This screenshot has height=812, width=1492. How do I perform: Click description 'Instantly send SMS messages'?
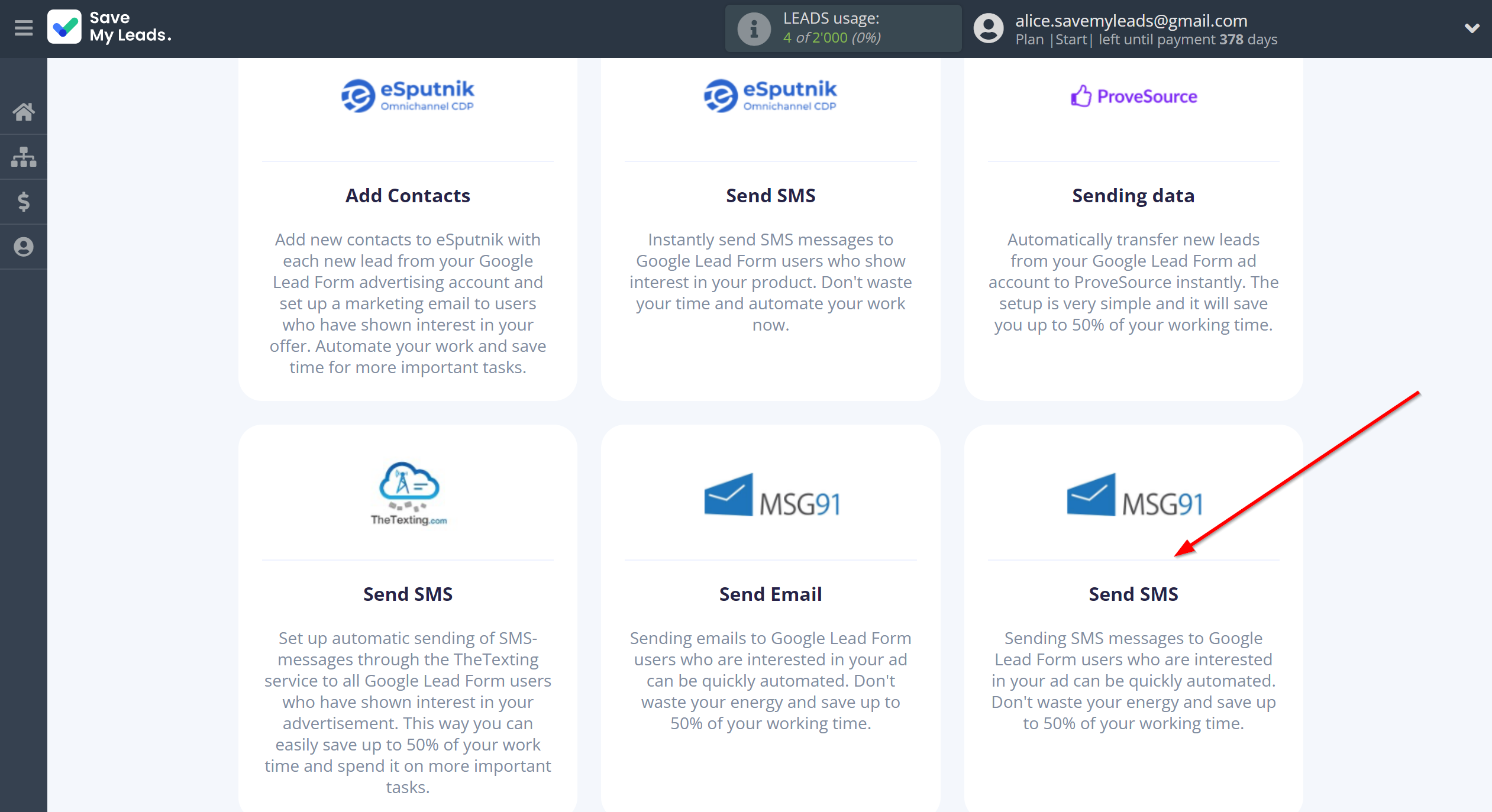[770, 282]
